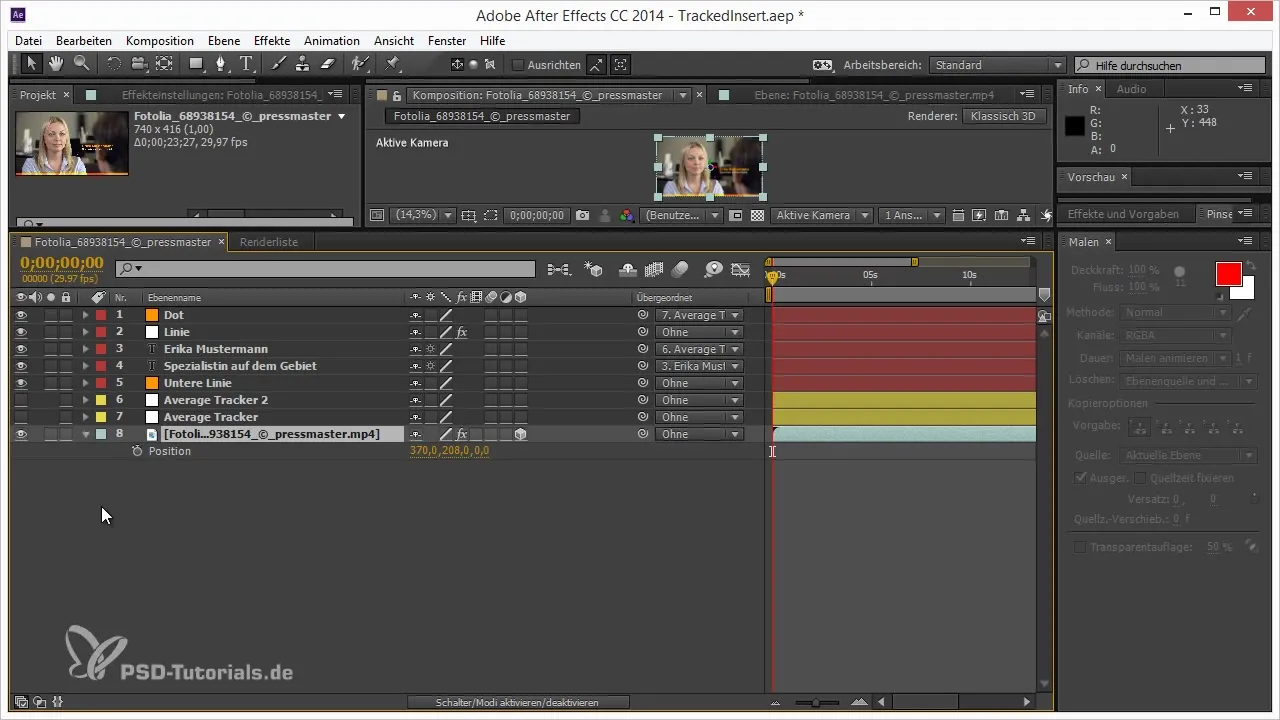Screen dimensions: 1280x720
Task: Expand the Dot layer properties
Action: (x=85, y=315)
